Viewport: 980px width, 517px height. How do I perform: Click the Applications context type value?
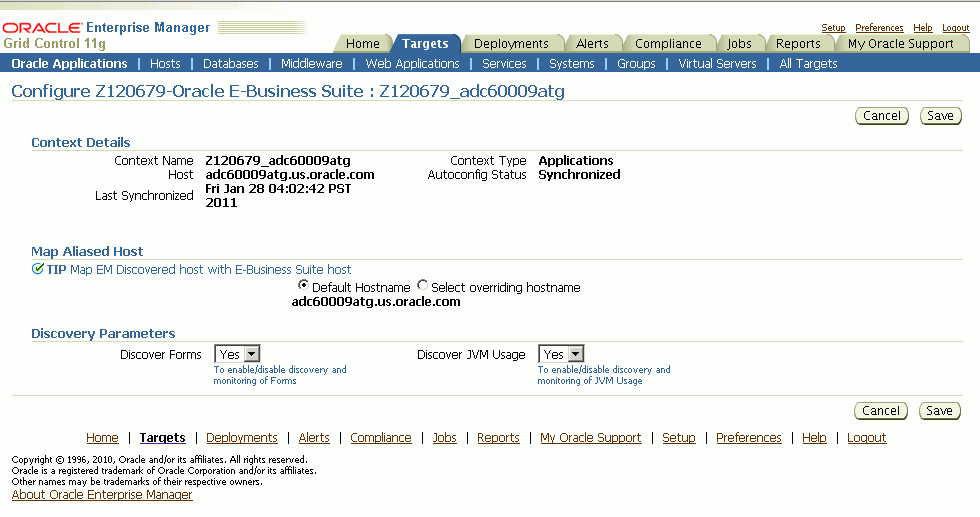[x=576, y=161]
